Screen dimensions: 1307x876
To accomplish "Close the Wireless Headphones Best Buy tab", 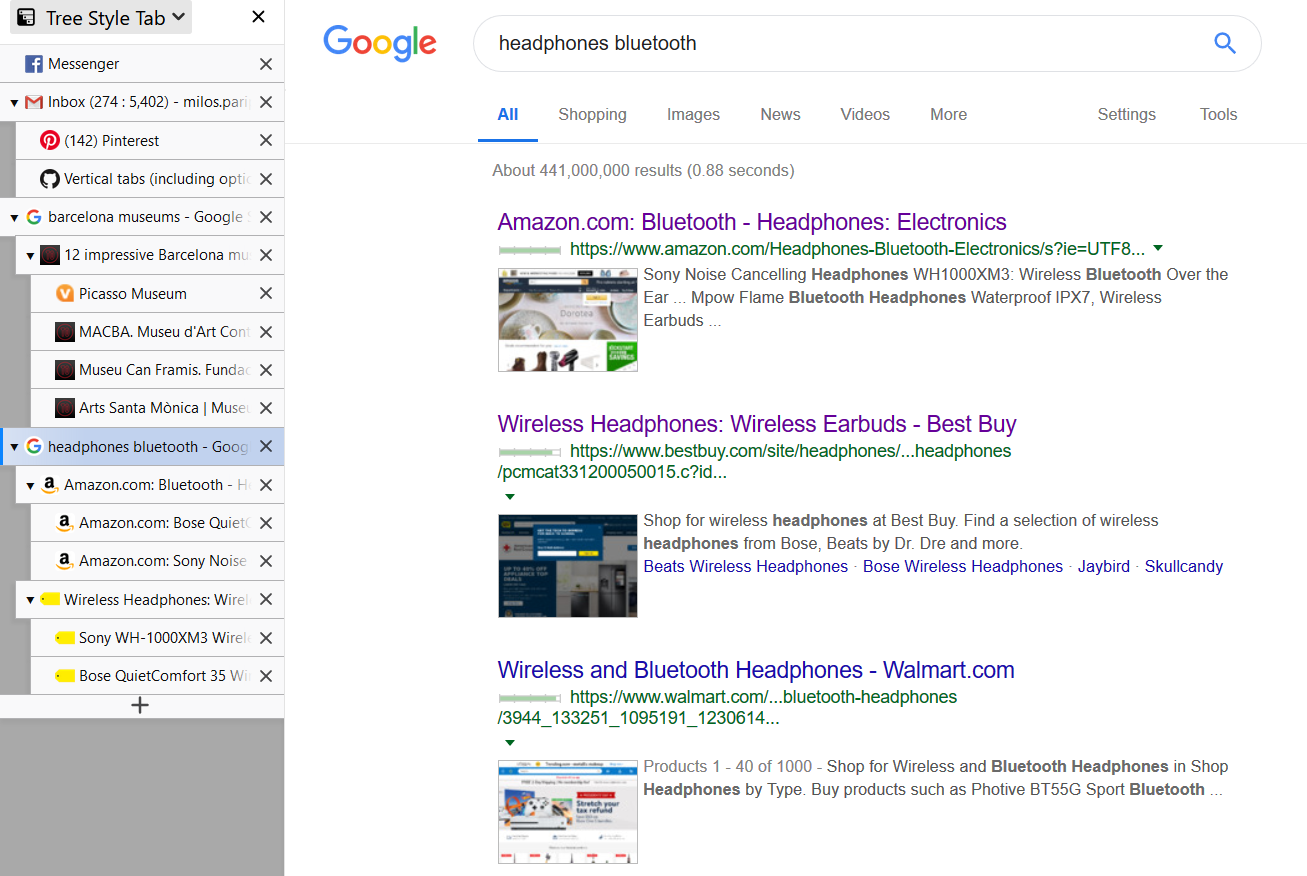I will coord(266,600).
